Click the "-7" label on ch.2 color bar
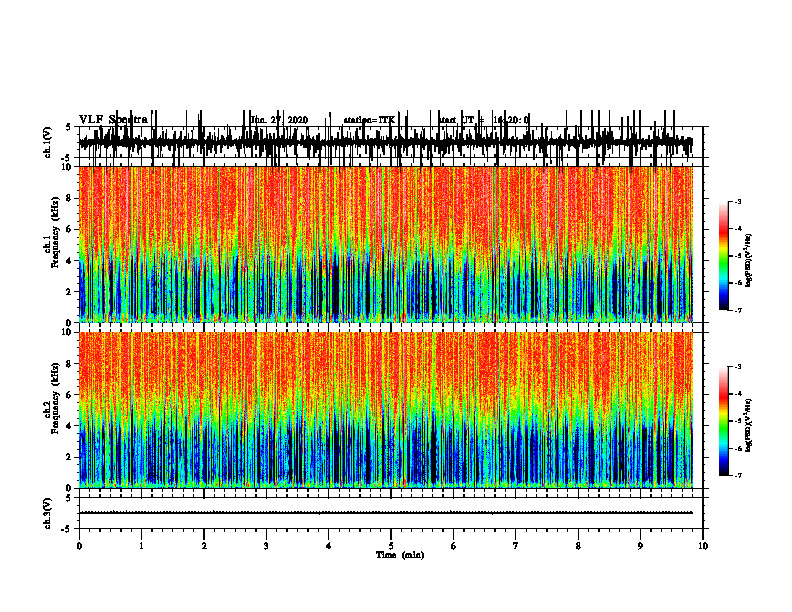 click(x=738, y=475)
